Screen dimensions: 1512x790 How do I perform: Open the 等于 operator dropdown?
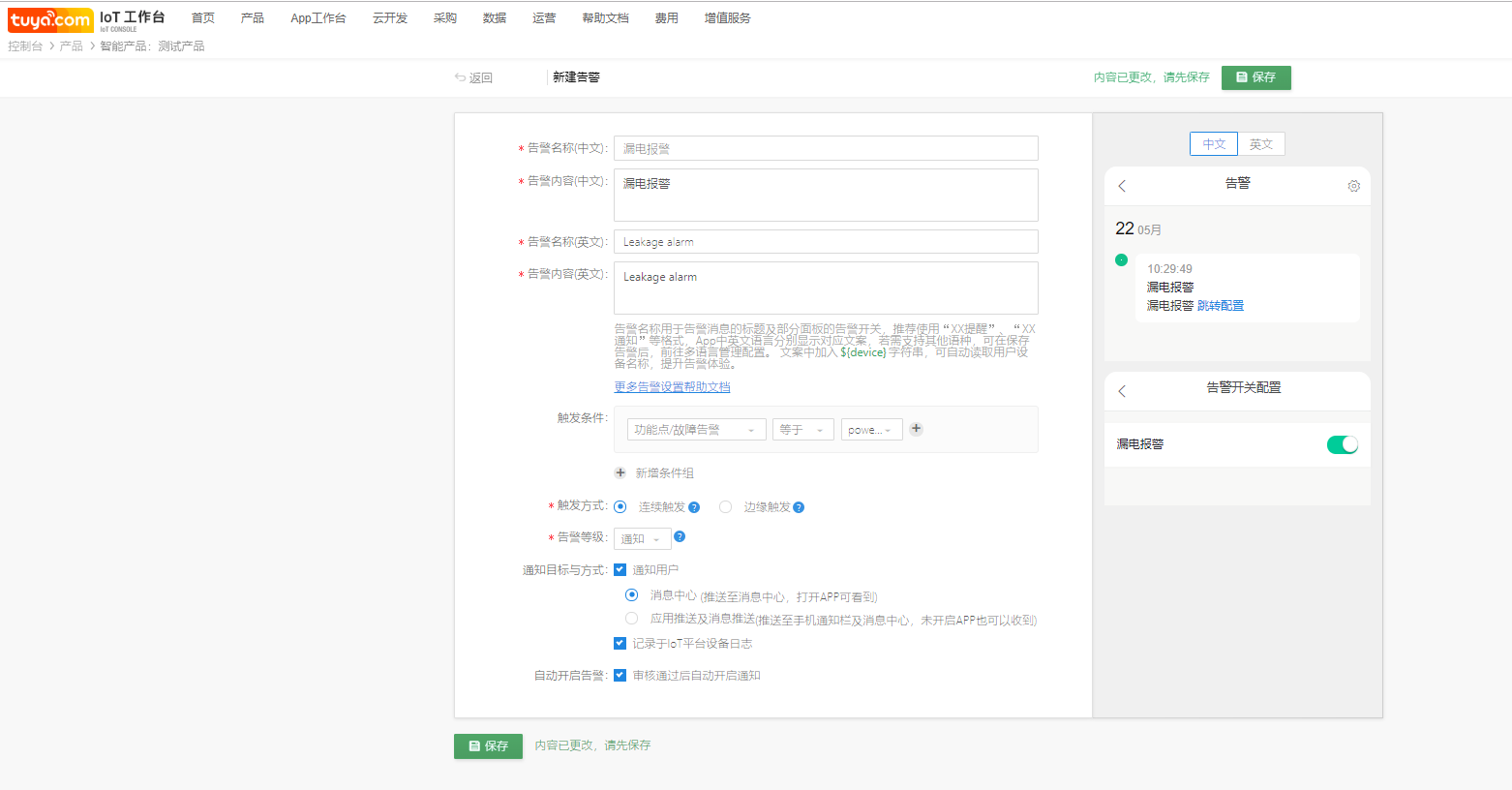(x=803, y=429)
